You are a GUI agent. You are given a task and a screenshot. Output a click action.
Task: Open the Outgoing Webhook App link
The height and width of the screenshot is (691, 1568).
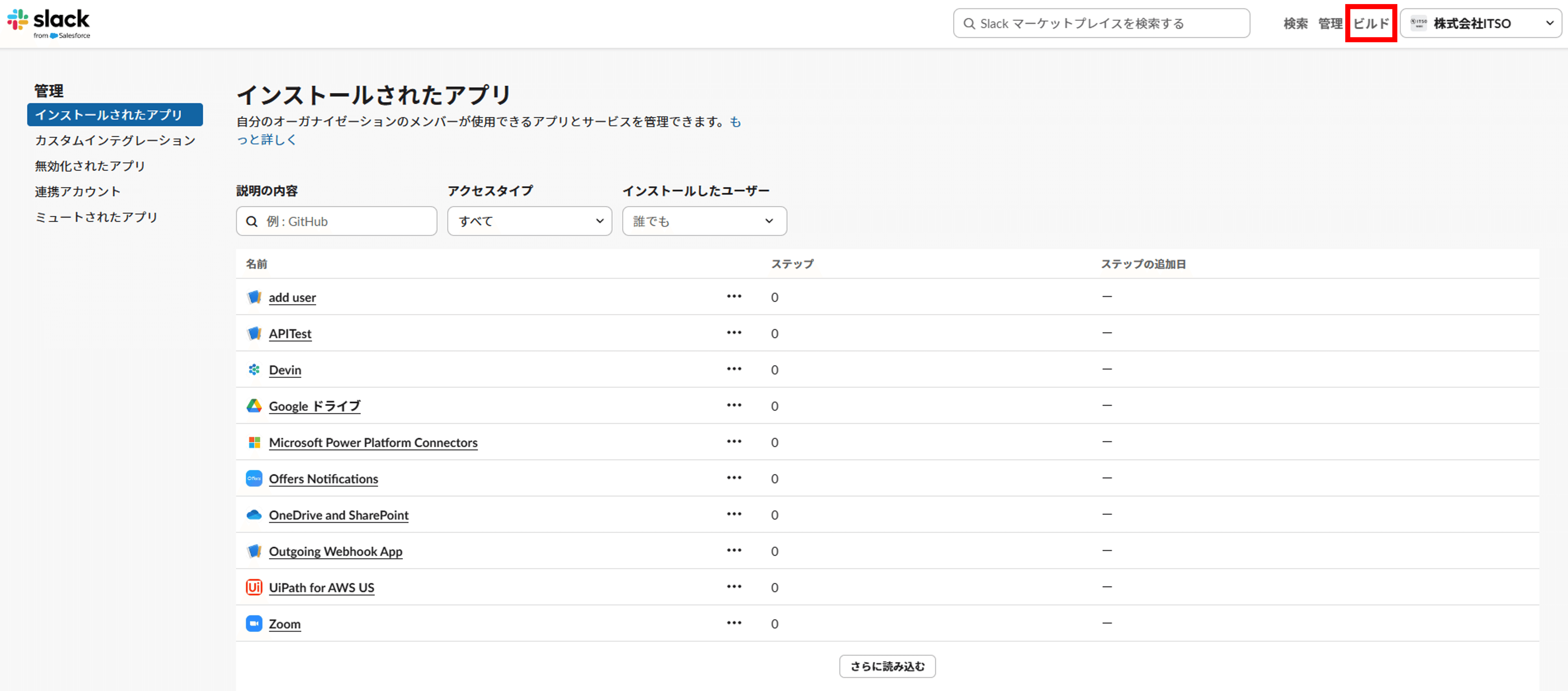coord(335,551)
